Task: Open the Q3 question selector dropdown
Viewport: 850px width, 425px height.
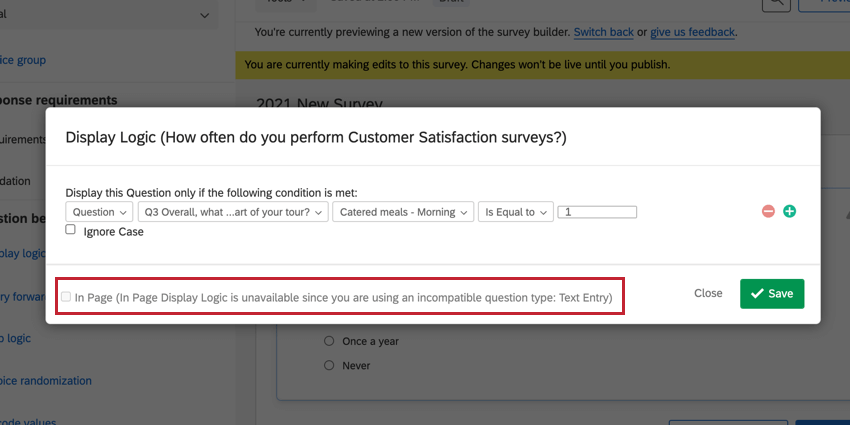Action: click(x=235, y=212)
